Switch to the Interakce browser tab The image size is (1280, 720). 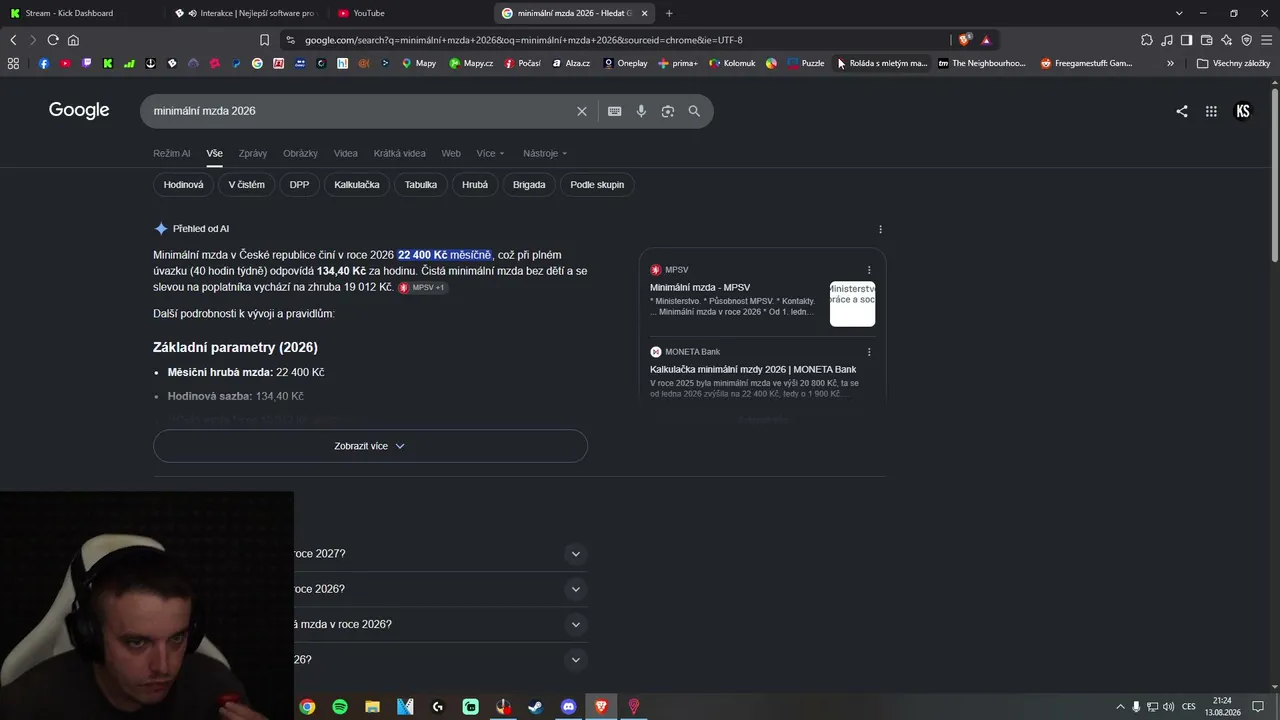pyautogui.click(x=245, y=13)
